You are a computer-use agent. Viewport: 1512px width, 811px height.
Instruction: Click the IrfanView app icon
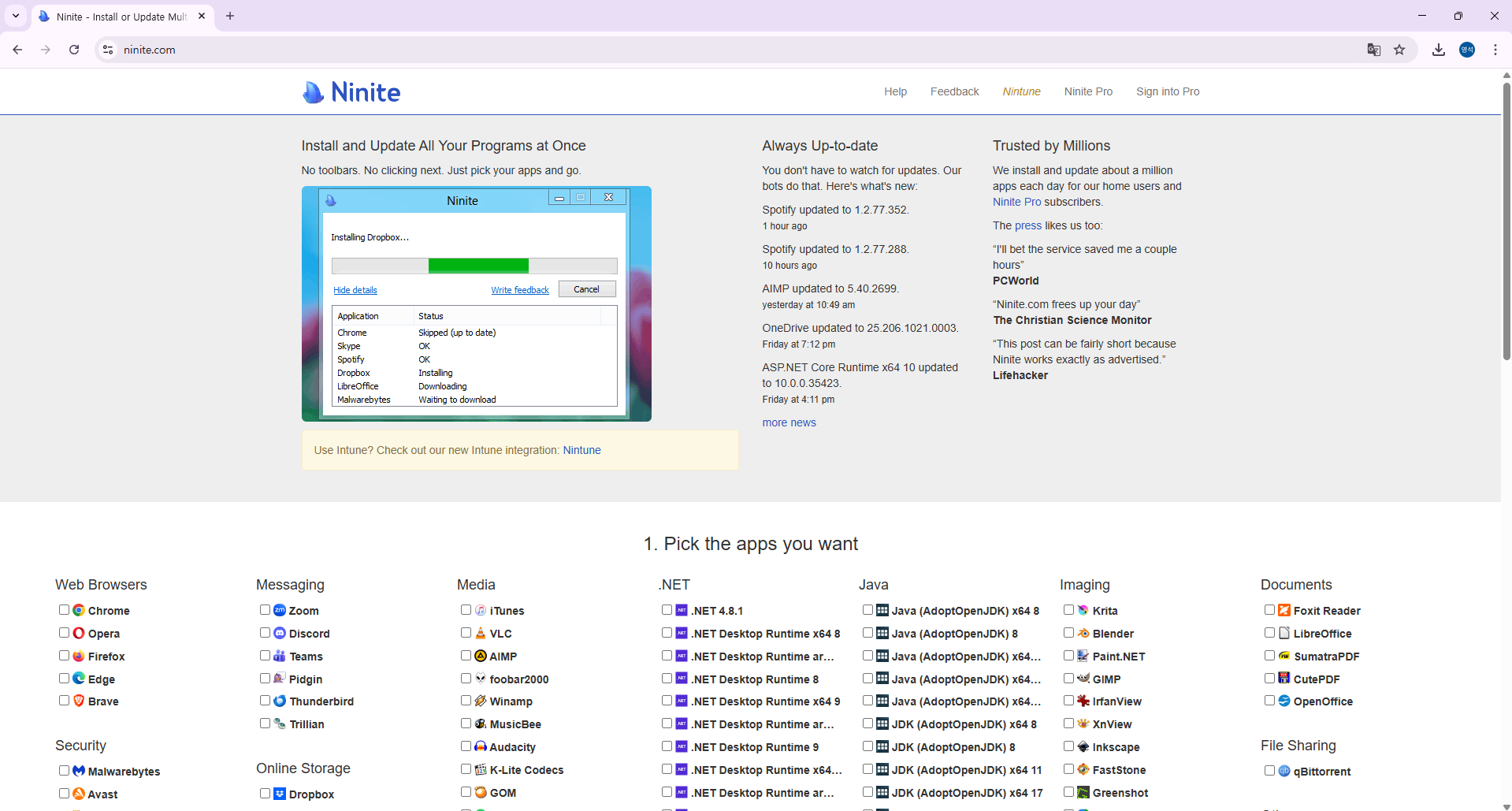coord(1083,701)
